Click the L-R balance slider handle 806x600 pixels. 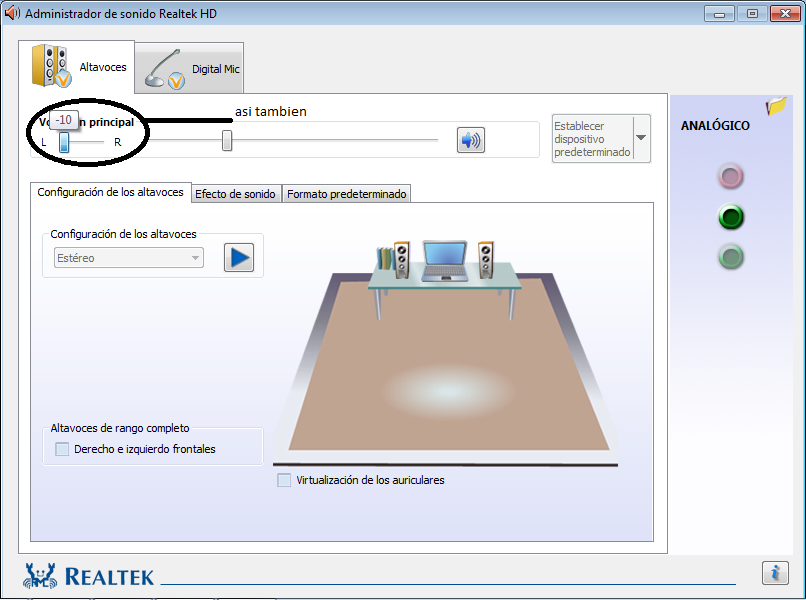[x=64, y=142]
